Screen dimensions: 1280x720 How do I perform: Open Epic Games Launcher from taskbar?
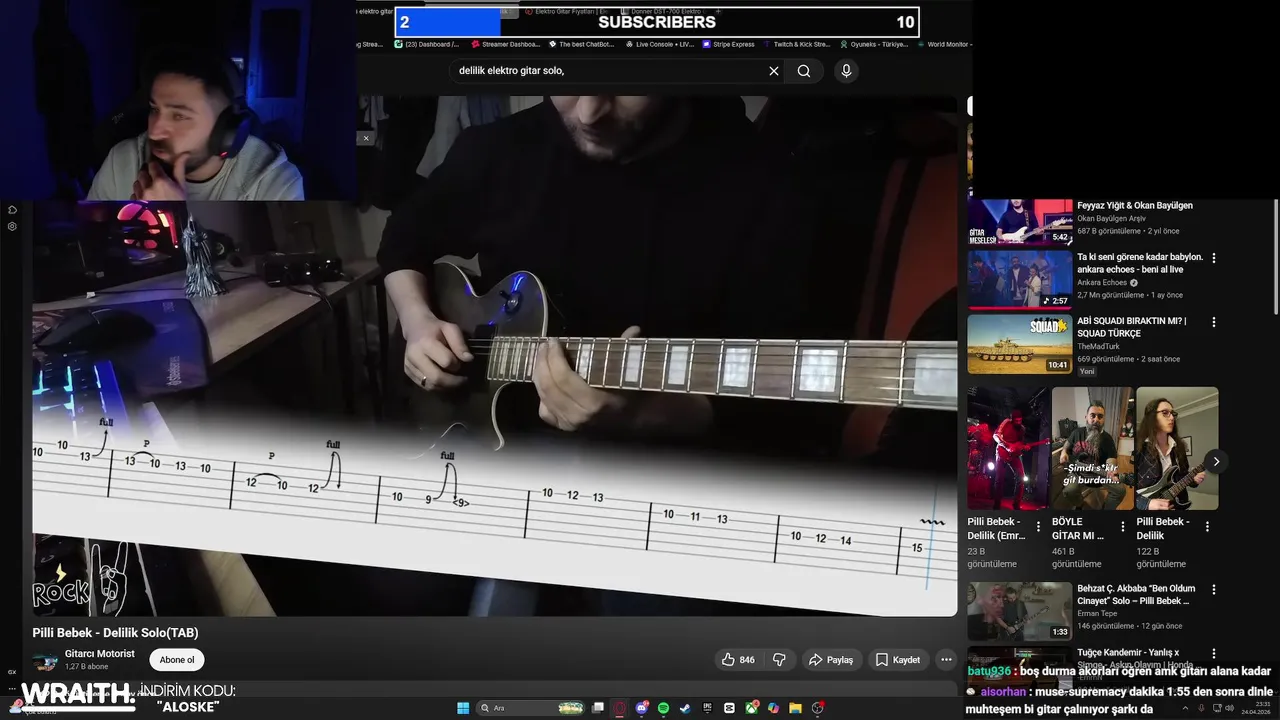point(707,708)
